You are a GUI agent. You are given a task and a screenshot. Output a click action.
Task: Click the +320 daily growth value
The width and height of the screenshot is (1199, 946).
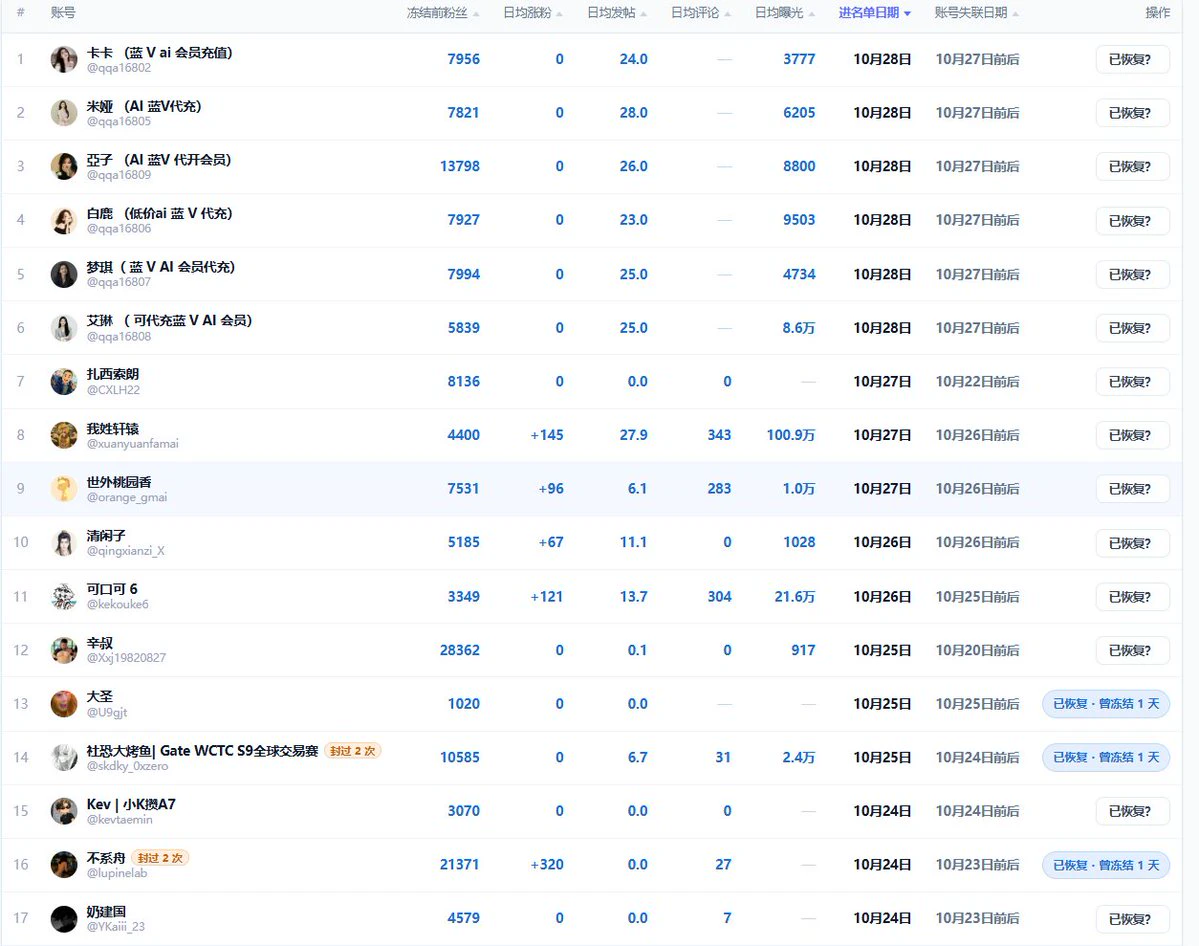point(547,864)
